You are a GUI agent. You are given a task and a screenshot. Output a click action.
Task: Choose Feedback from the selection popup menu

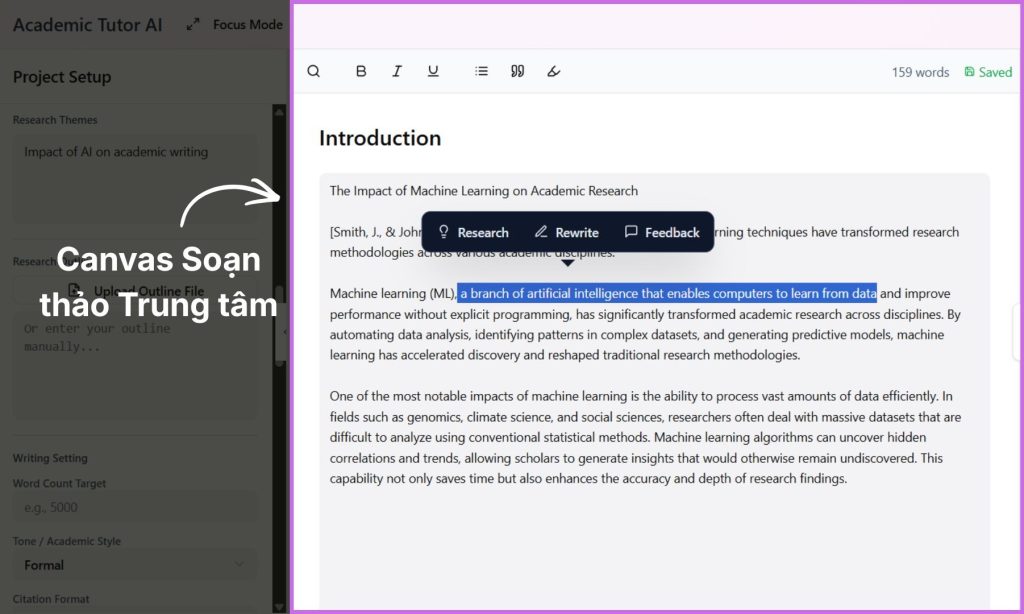coord(663,232)
